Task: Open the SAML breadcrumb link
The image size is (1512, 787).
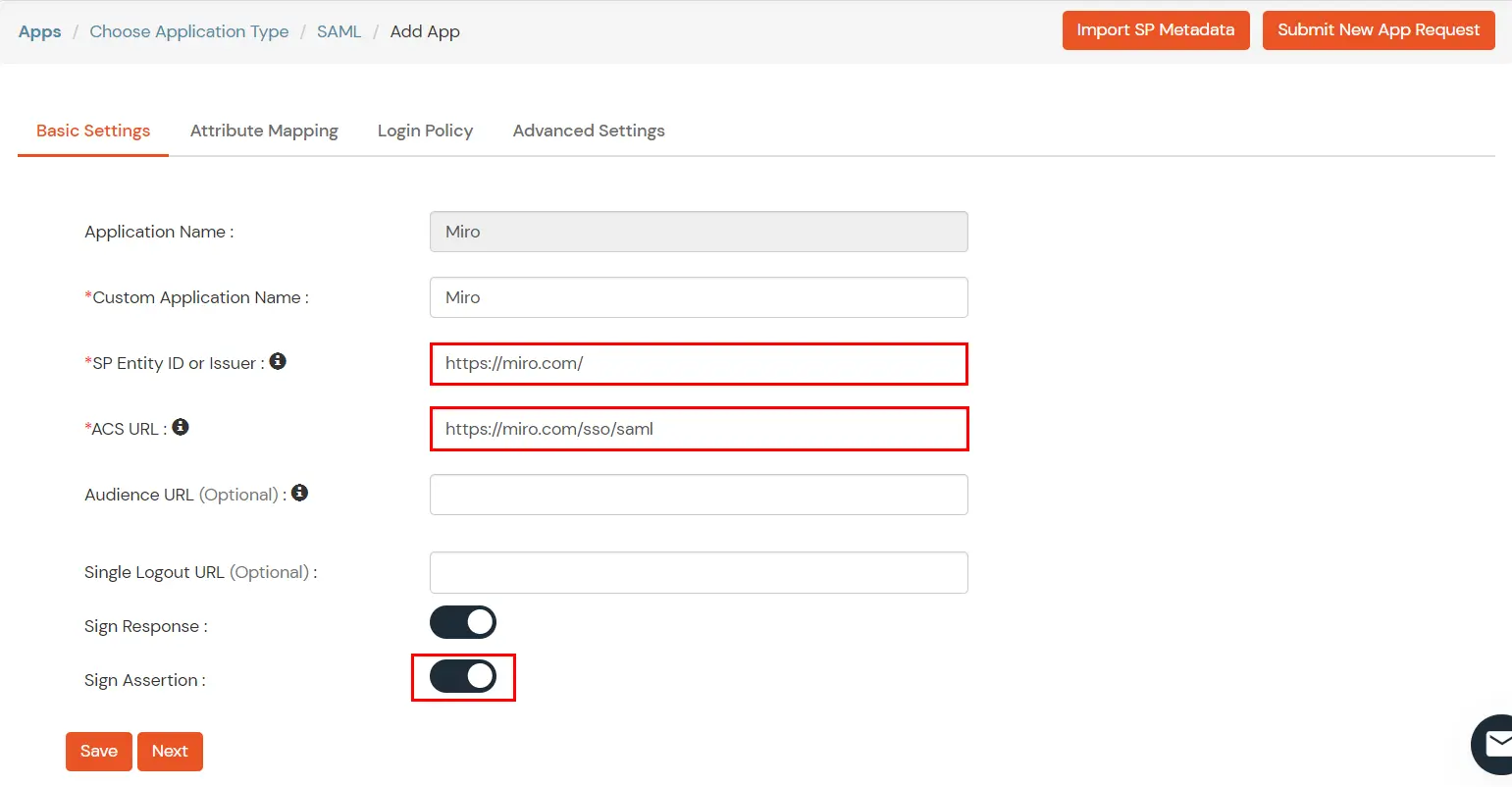Action: point(339,31)
